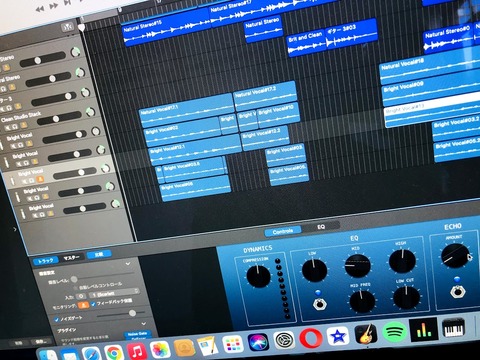Viewport: 480px width, 360px height.
Task: Select the Natural Vocal#17.1 region
Action: 187,111
